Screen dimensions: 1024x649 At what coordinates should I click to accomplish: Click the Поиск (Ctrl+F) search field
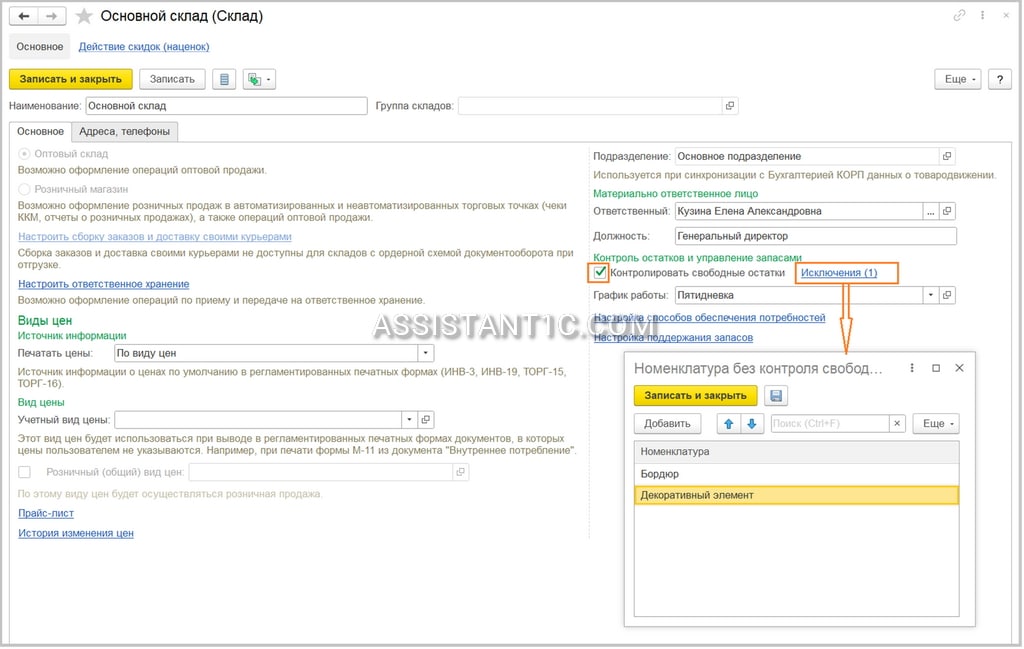830,424
